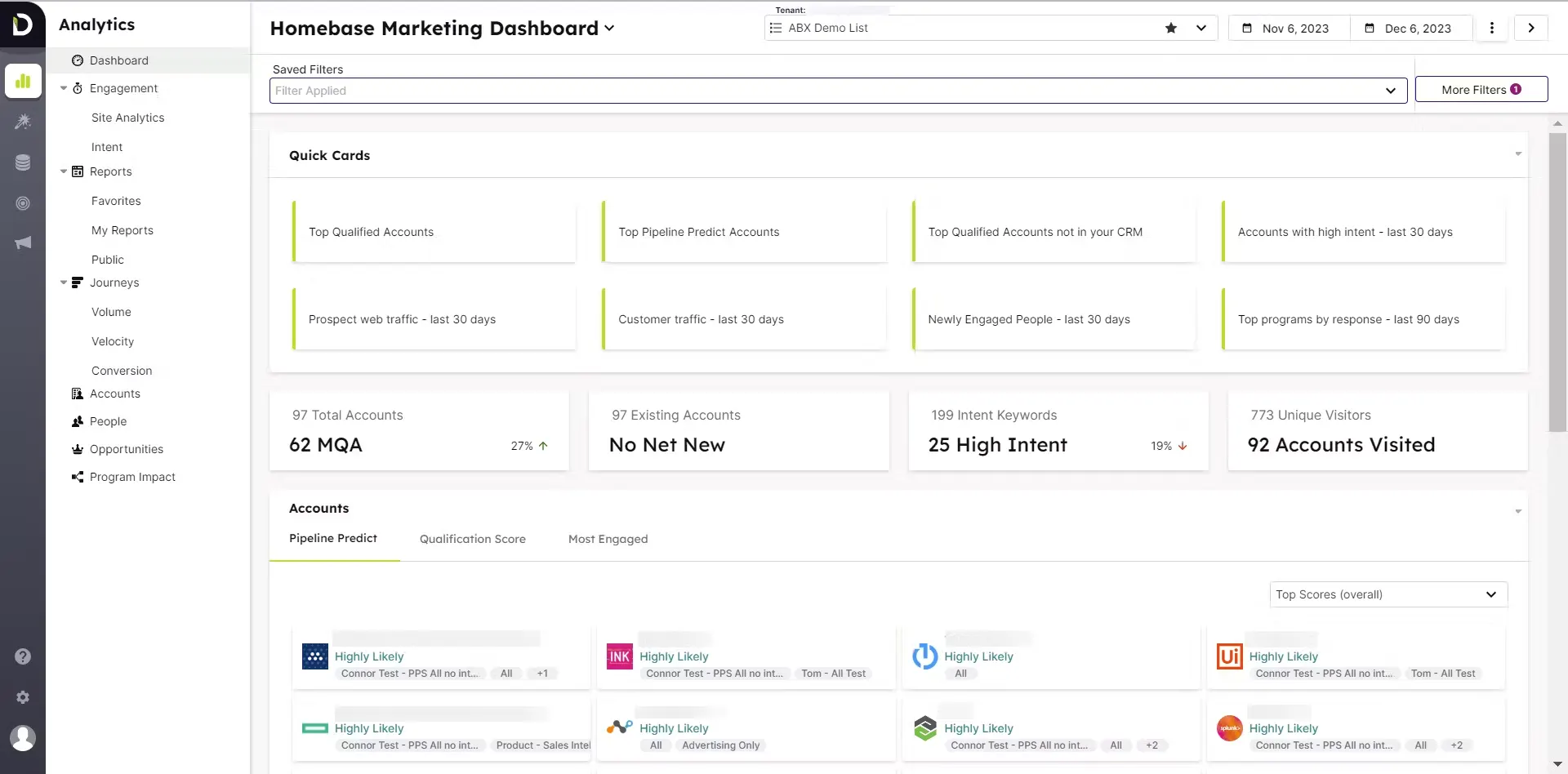The image size is (1568, 774).
Task: Open the Top Qualified Accounts quick card
Action: 434,232
